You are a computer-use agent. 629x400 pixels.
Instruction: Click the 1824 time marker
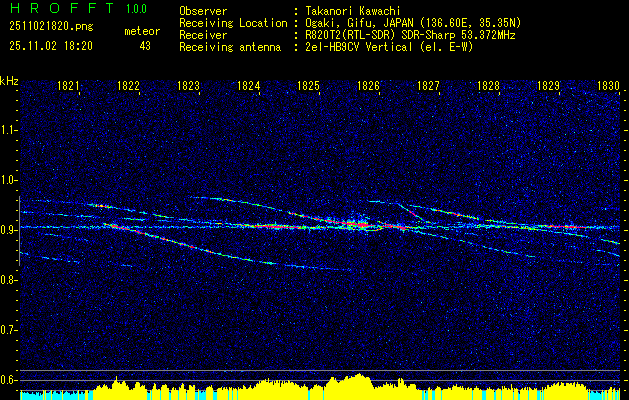[249, 85]
